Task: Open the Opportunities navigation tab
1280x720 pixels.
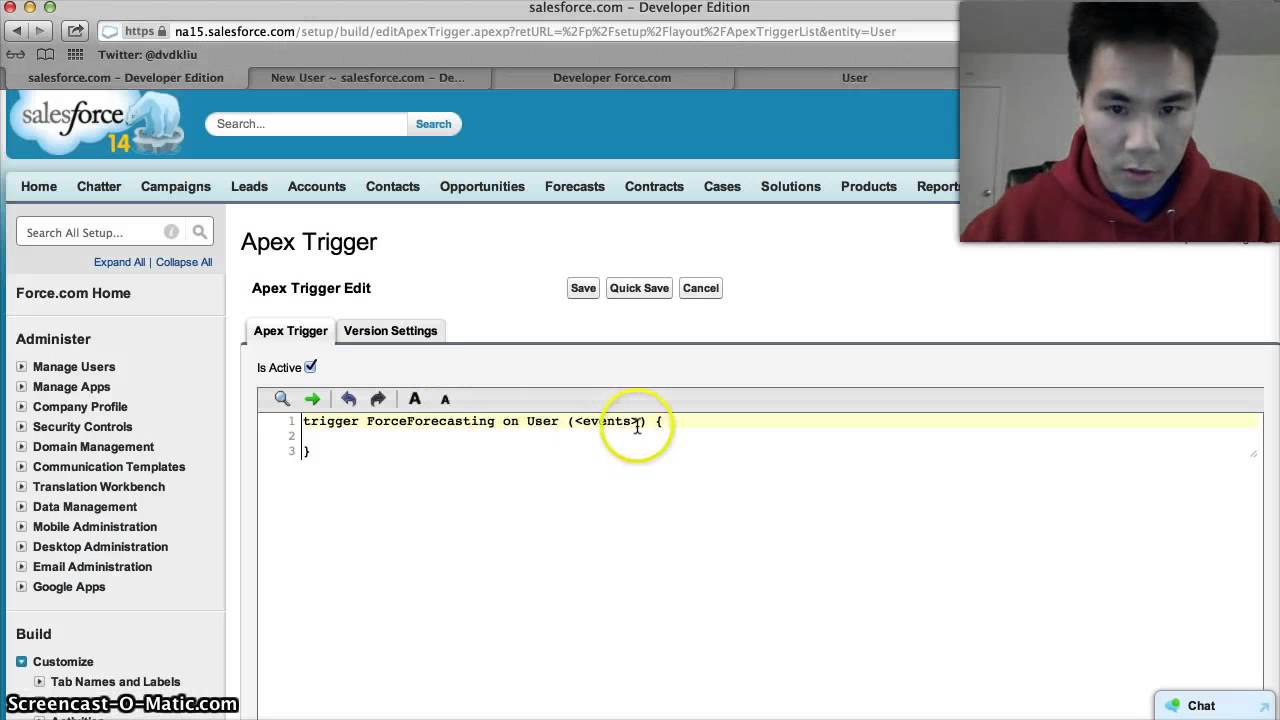Action: [482, 187]
